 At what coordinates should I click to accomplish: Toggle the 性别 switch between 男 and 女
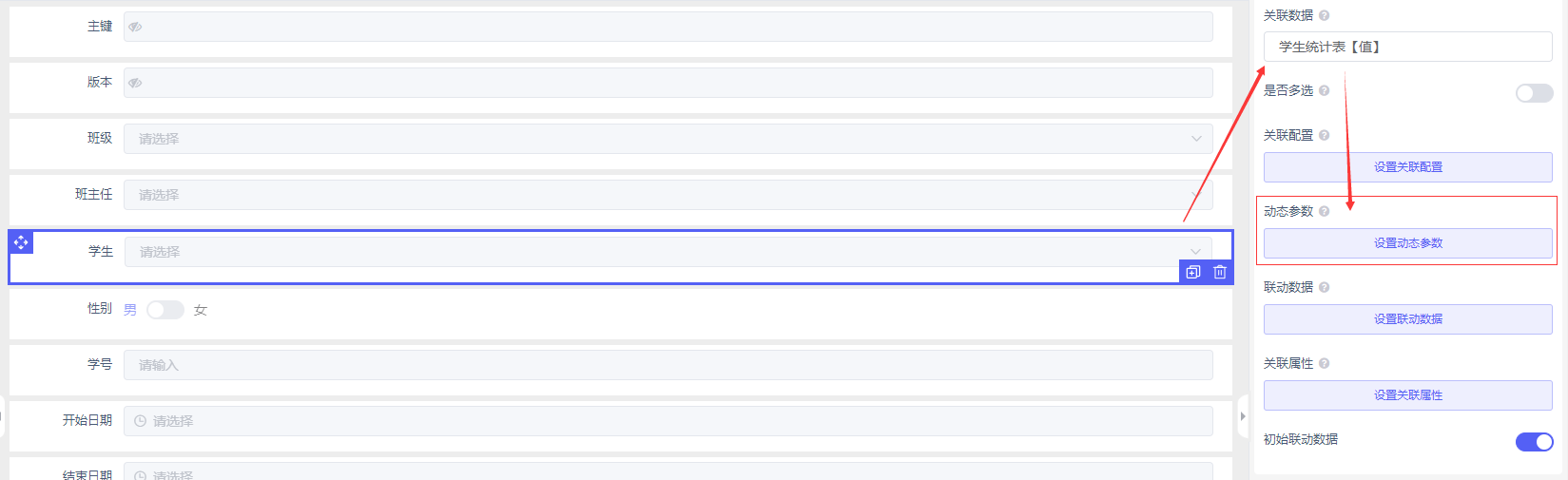point(165,310)
